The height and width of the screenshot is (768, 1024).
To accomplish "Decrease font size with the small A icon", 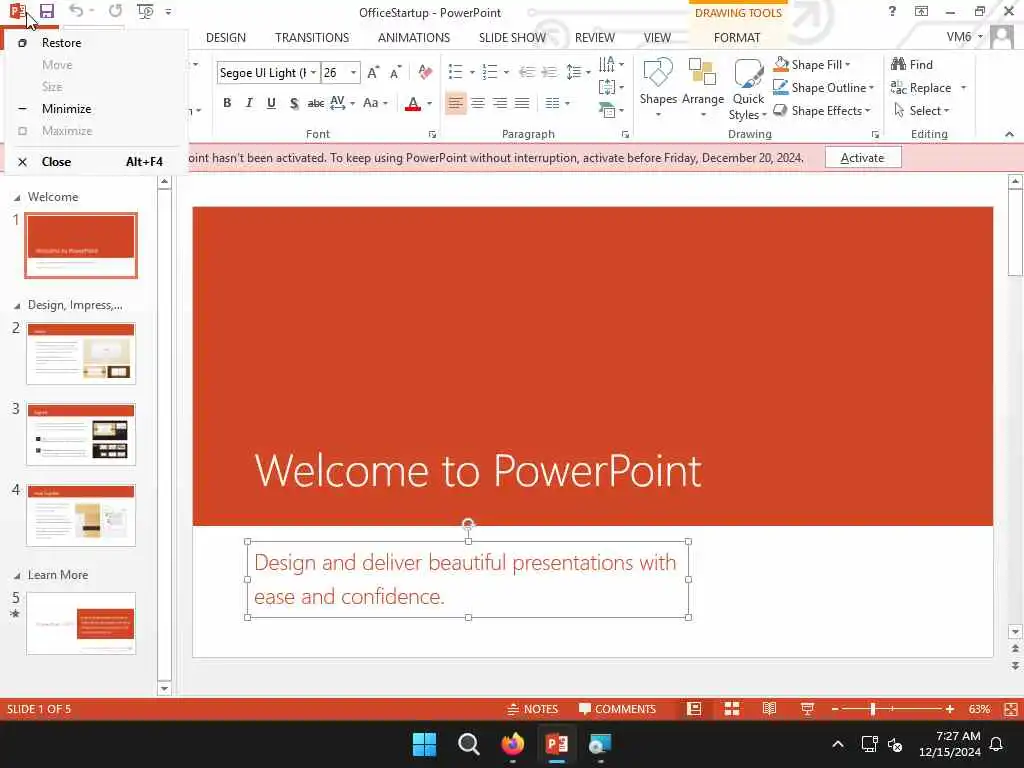I will pos(395,72).
